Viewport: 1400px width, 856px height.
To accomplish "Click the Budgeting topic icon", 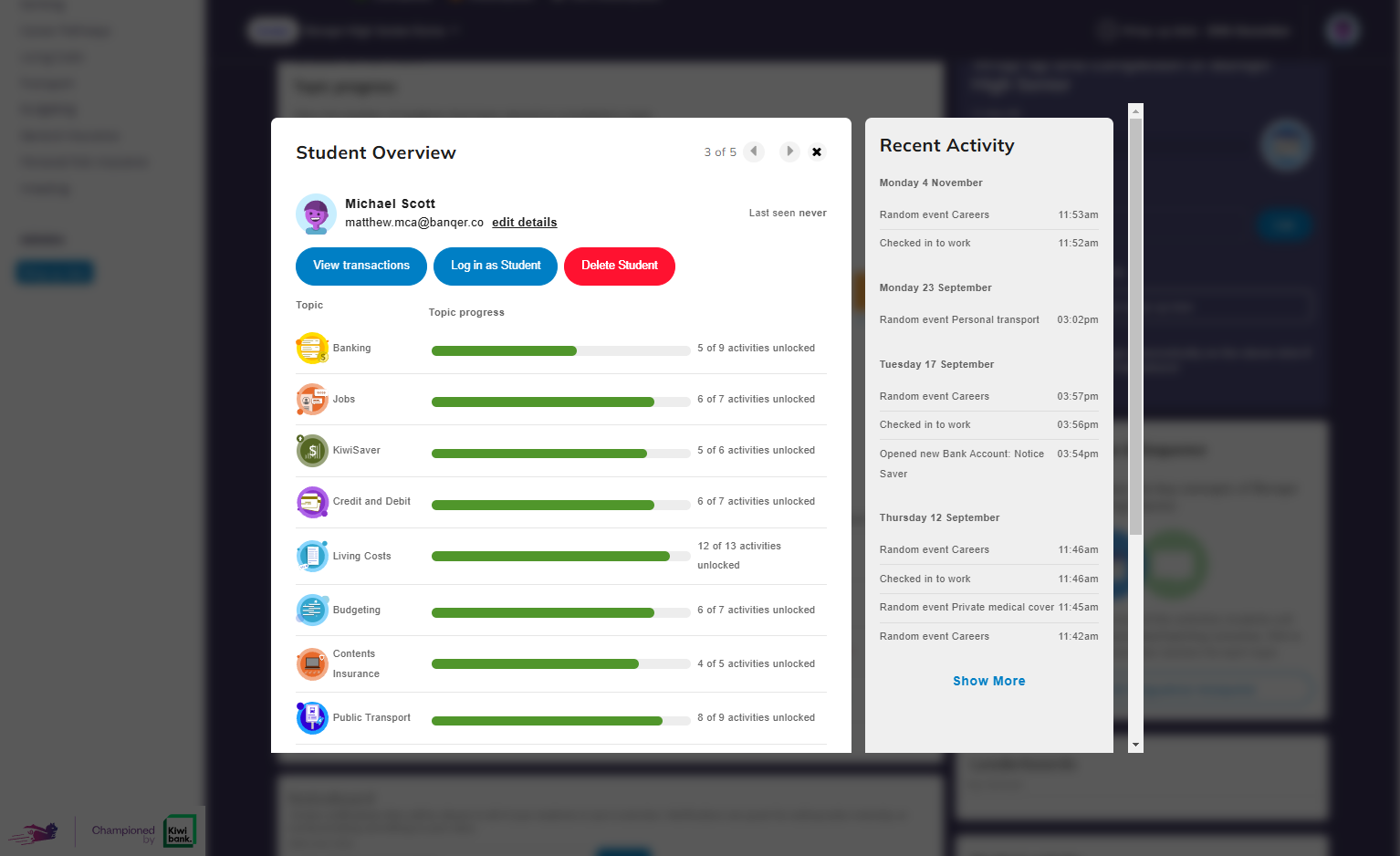I will (312, 611).
